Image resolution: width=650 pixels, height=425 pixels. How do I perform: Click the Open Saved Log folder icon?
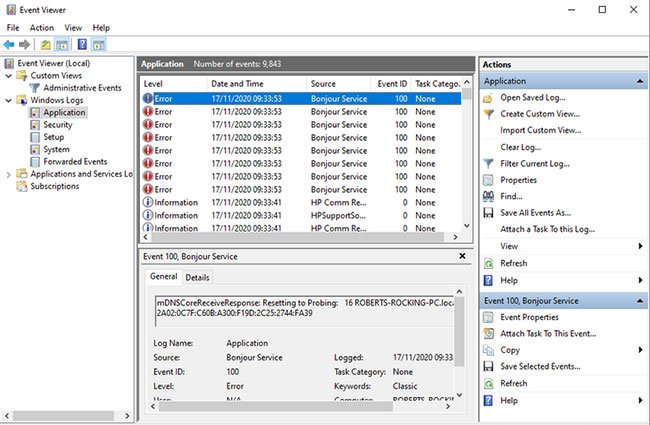(488, 98)
